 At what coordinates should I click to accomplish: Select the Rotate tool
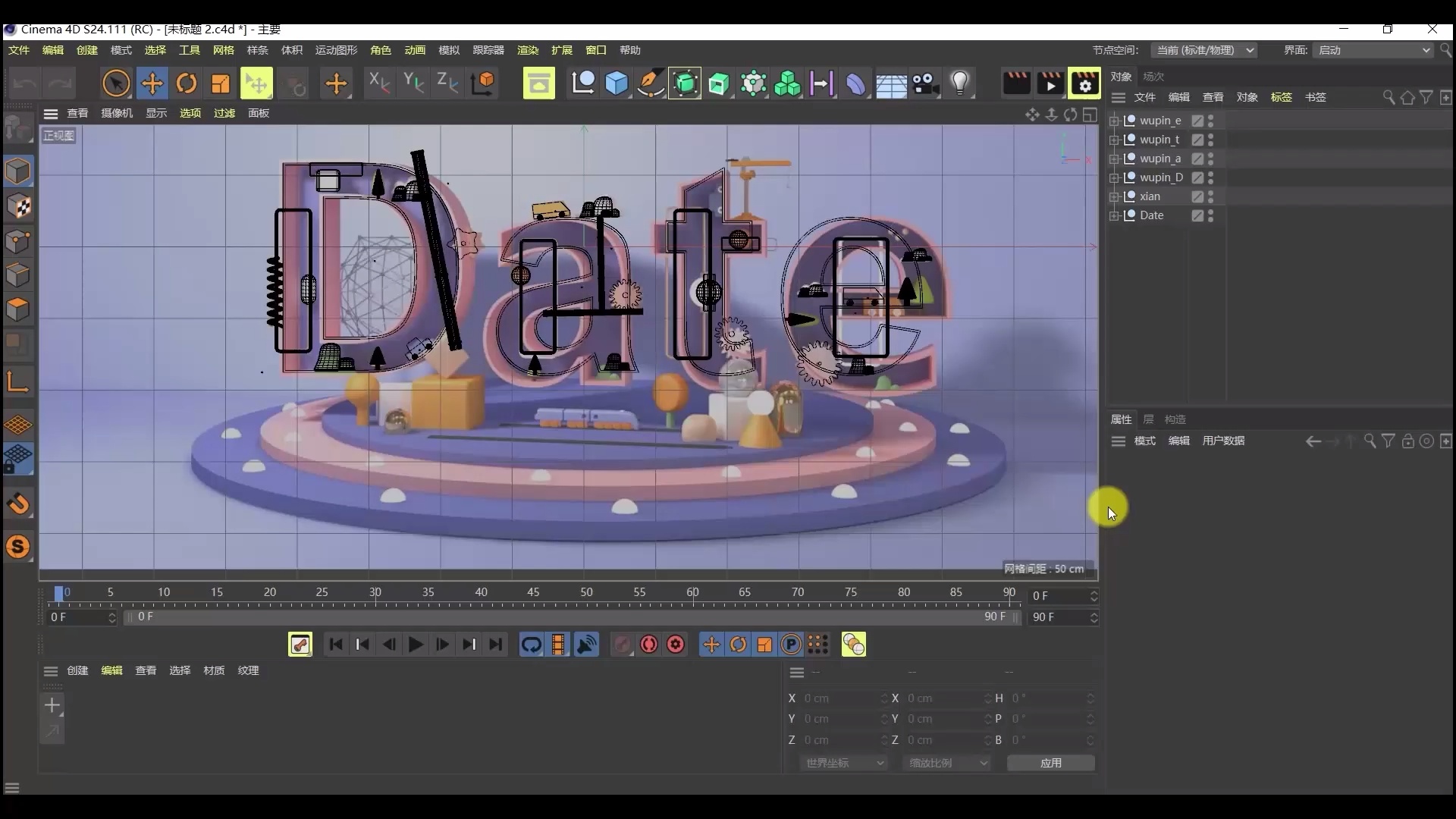pyautogui.click(x=187, y=83)
